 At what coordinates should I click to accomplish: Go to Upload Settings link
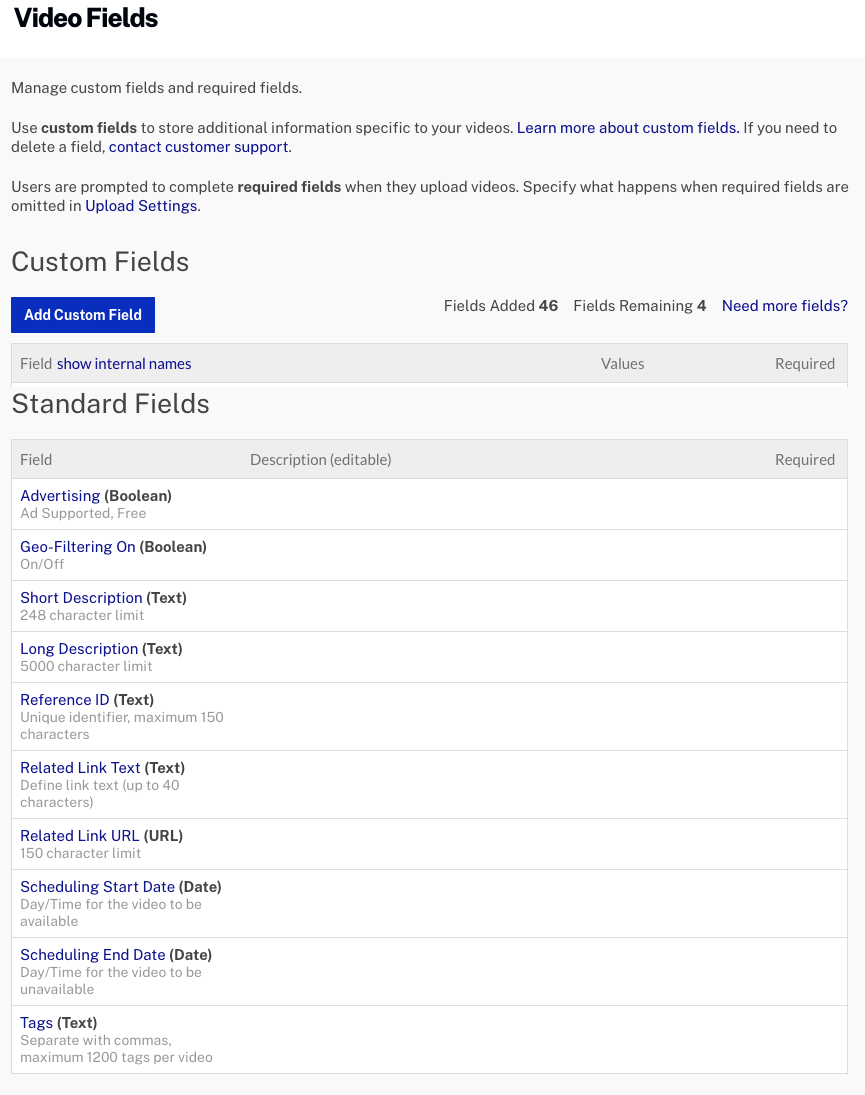click(x=141, y=206)
